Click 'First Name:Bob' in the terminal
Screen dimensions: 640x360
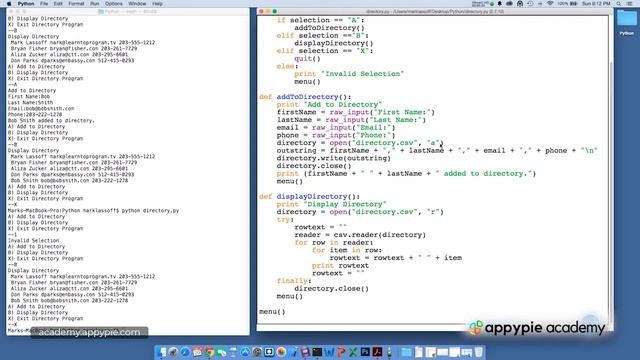pos(29,97)
